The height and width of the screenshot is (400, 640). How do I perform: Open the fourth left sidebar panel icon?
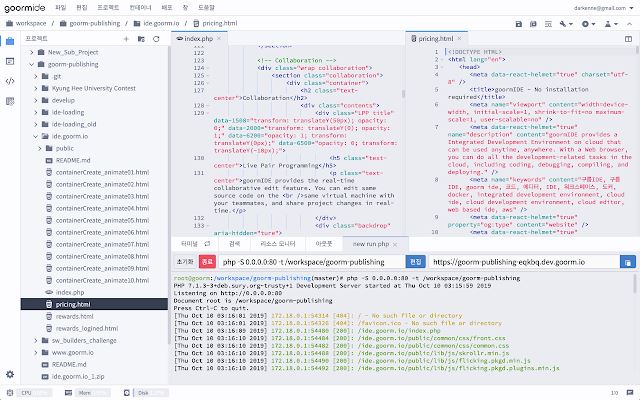(x=10, y=101)
